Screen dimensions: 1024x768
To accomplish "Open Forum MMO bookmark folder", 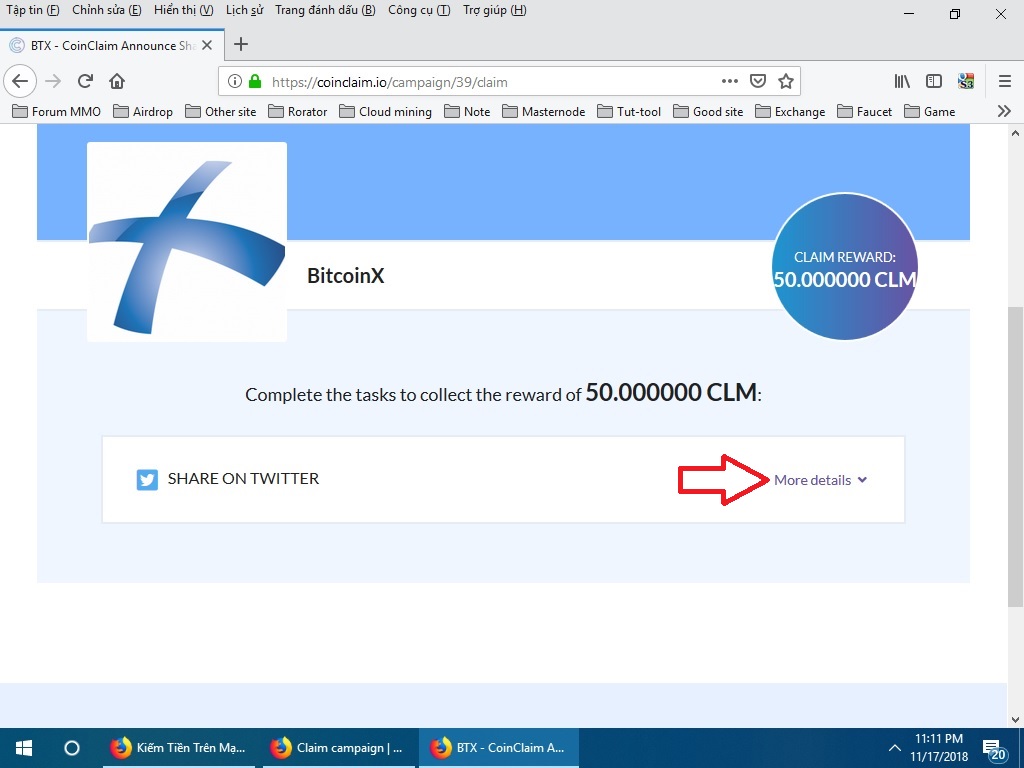I will (x=57, y=112).
